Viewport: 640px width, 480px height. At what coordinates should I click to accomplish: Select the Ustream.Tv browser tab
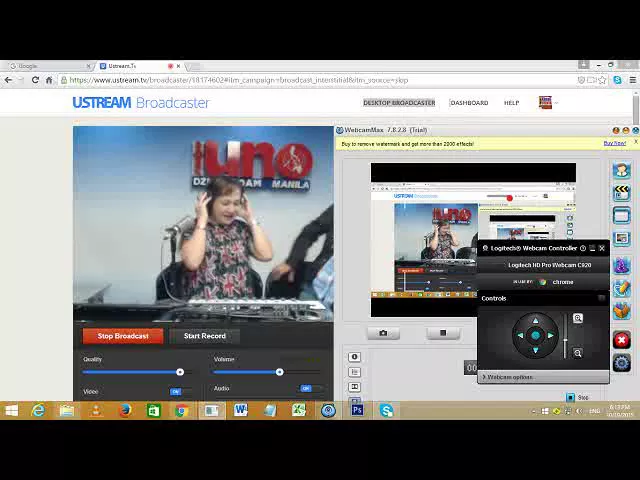coord(139,66)
